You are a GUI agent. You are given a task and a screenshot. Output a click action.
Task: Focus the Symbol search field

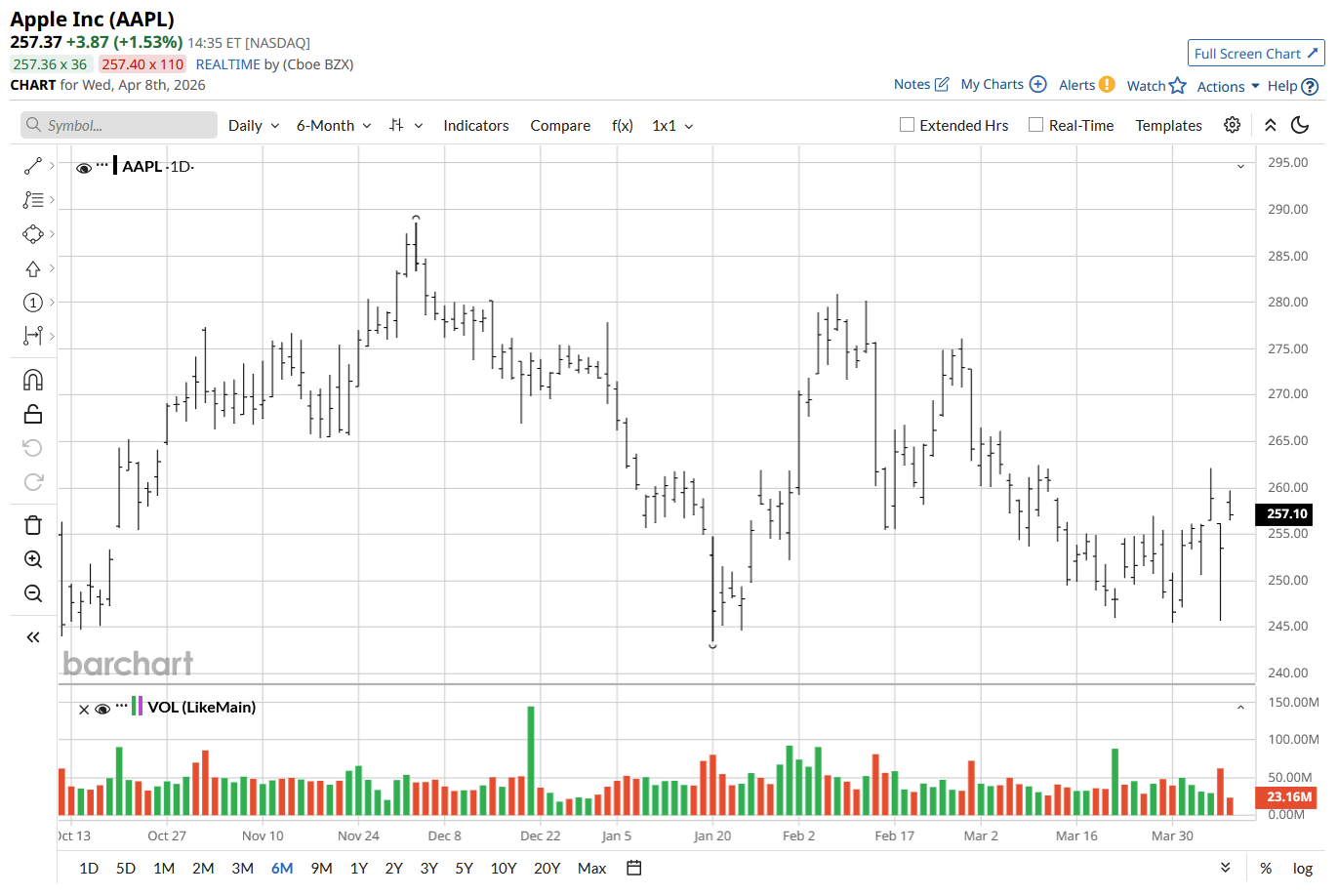coord(119,125)
